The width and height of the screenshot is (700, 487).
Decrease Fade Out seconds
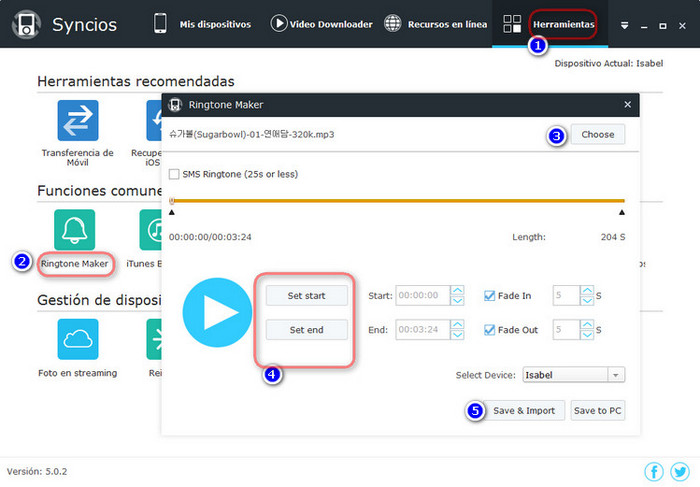coord(587,335)
